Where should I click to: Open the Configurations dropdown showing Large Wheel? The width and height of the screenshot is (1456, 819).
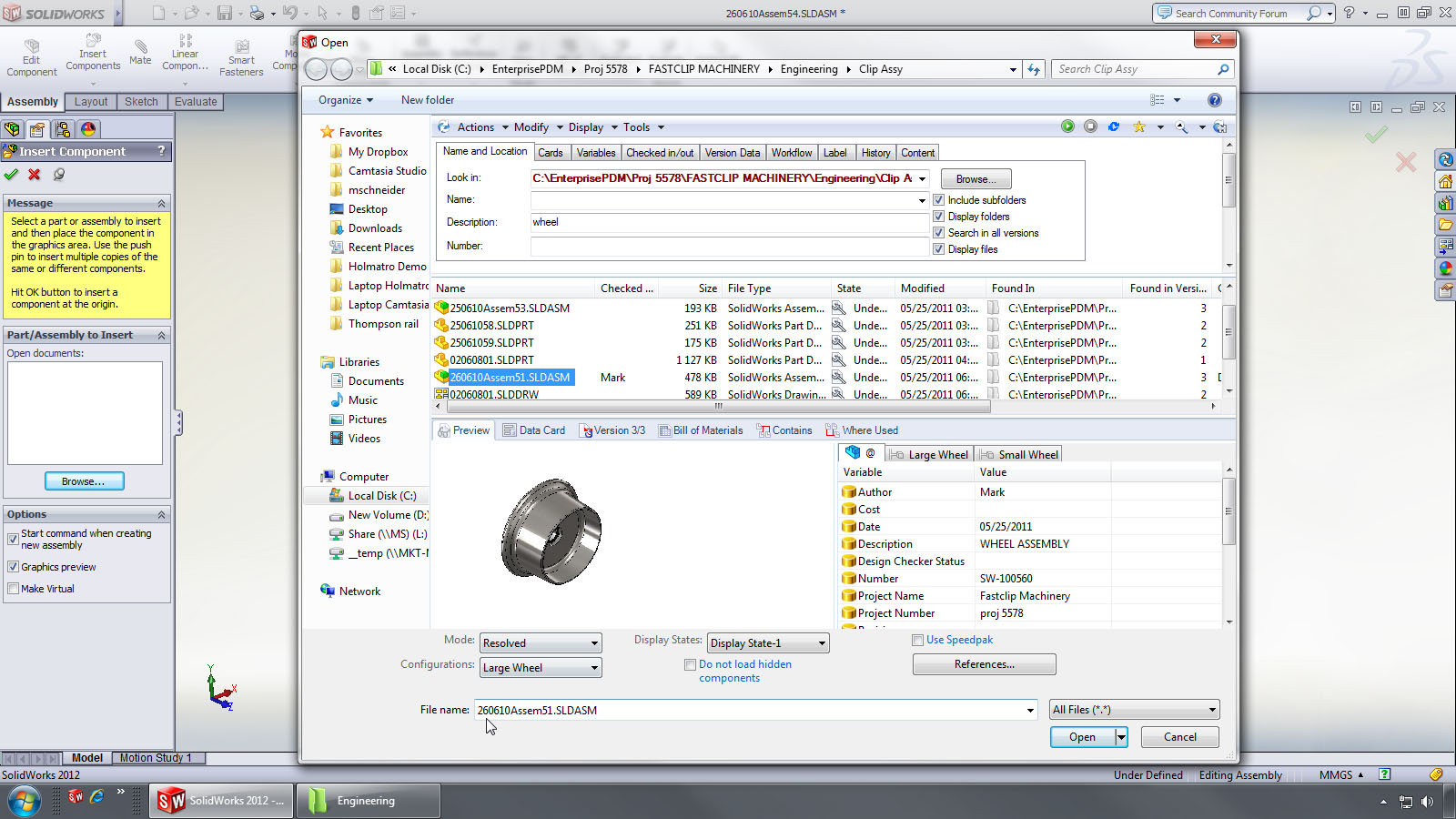541,668
